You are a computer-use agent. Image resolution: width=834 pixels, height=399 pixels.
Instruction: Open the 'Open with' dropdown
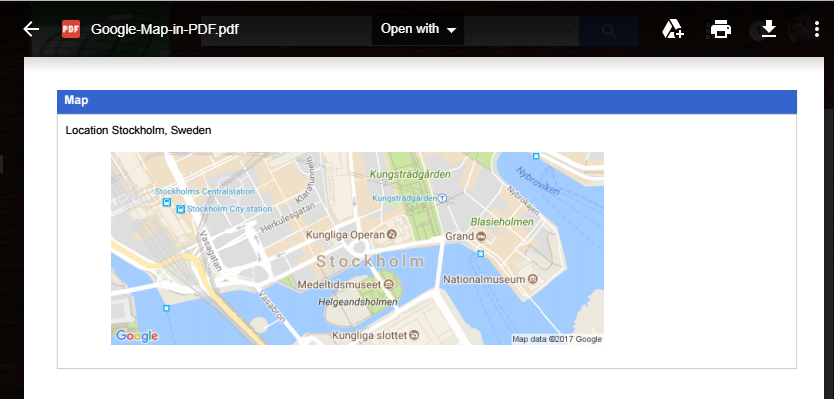[418, 29]
